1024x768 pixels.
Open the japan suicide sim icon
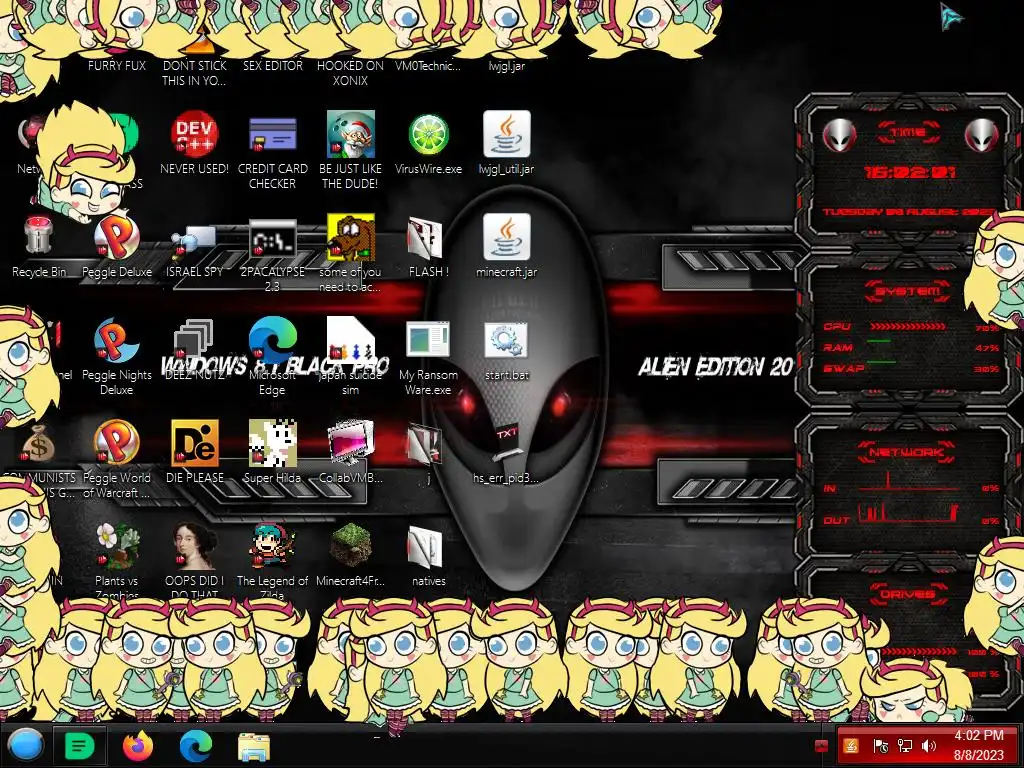coord(351,341)
